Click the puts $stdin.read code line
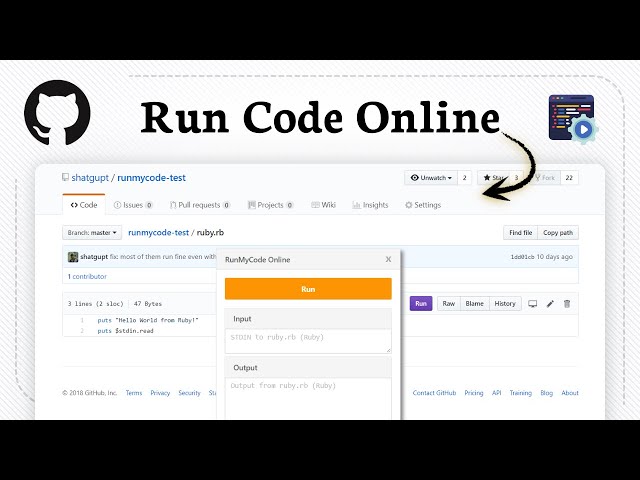 125,331
